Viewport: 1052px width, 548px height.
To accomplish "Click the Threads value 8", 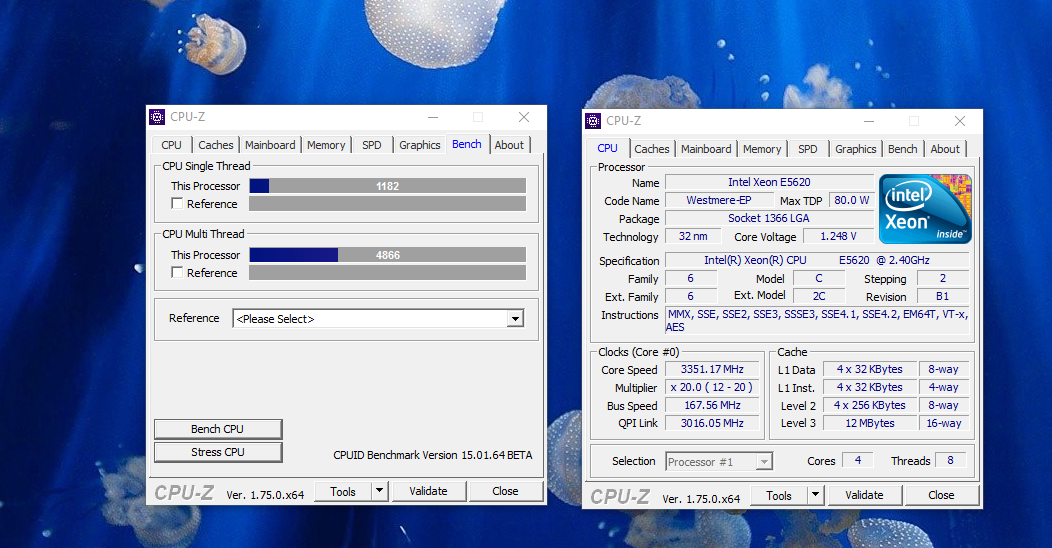I will pyautogui.click(x=950, y=460).
